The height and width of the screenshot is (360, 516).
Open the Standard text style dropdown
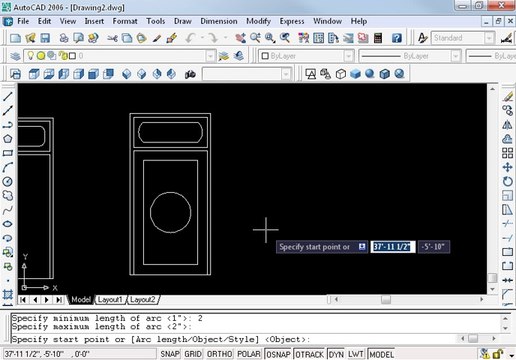489,38
